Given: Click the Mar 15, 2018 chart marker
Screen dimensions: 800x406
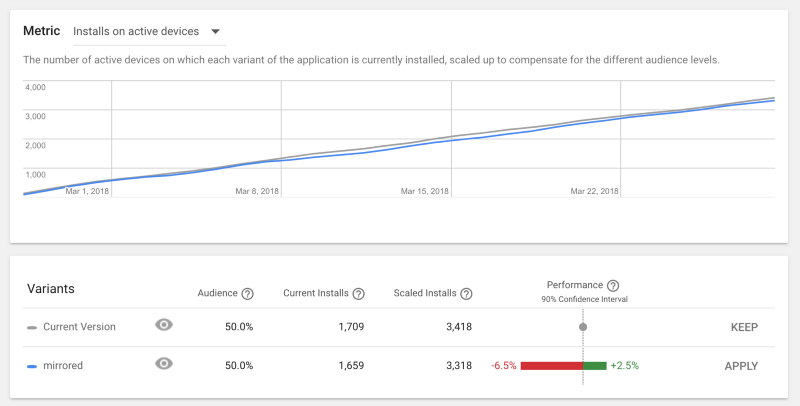Looking at the screenshot, I should pyautogui.click(x=425, y=190).
